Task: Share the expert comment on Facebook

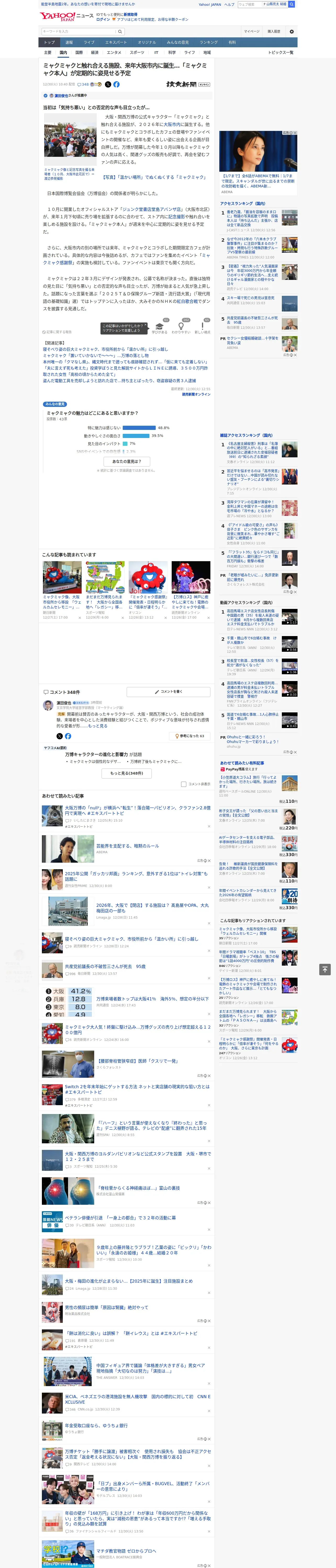Action: (x=68, y=736)
